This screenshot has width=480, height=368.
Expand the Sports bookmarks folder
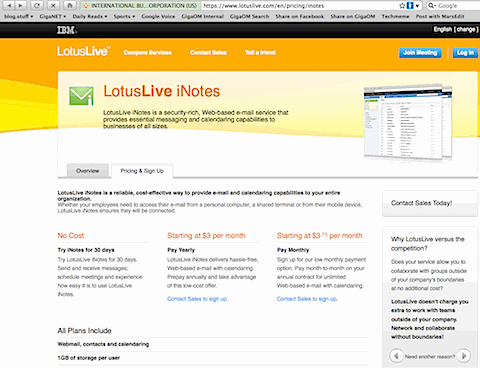124,16
